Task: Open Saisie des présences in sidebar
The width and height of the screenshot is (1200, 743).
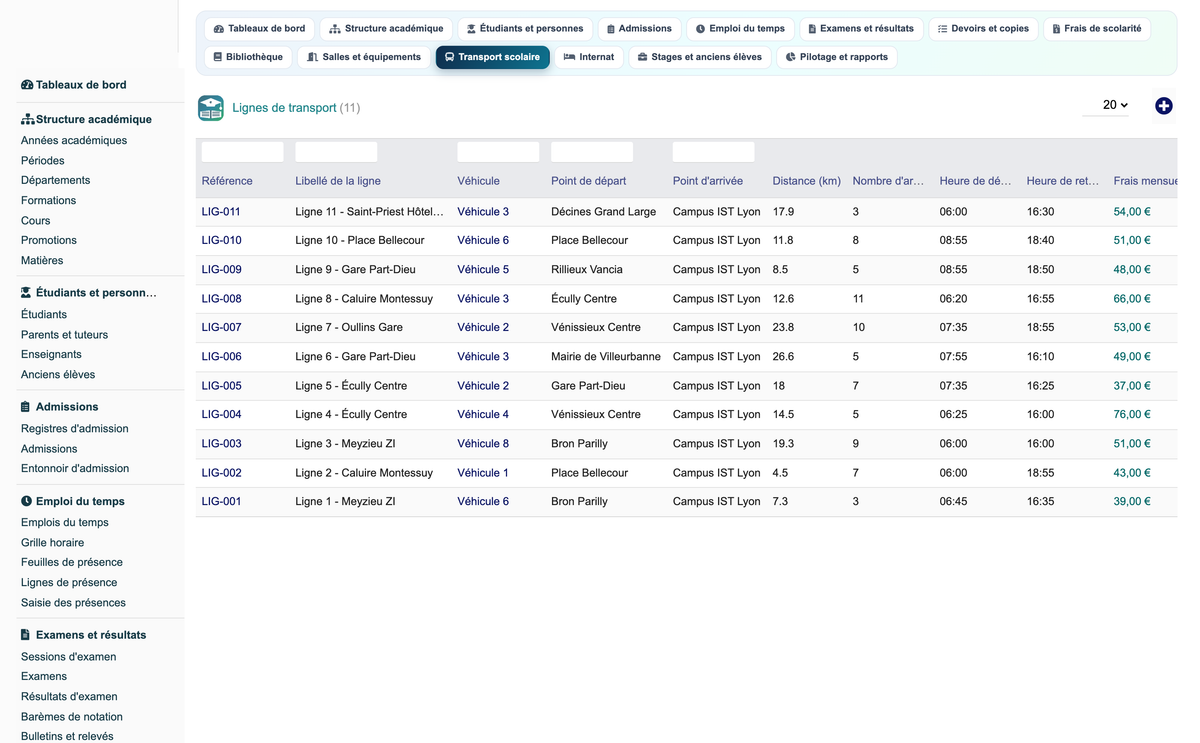Action: point(74,603)
